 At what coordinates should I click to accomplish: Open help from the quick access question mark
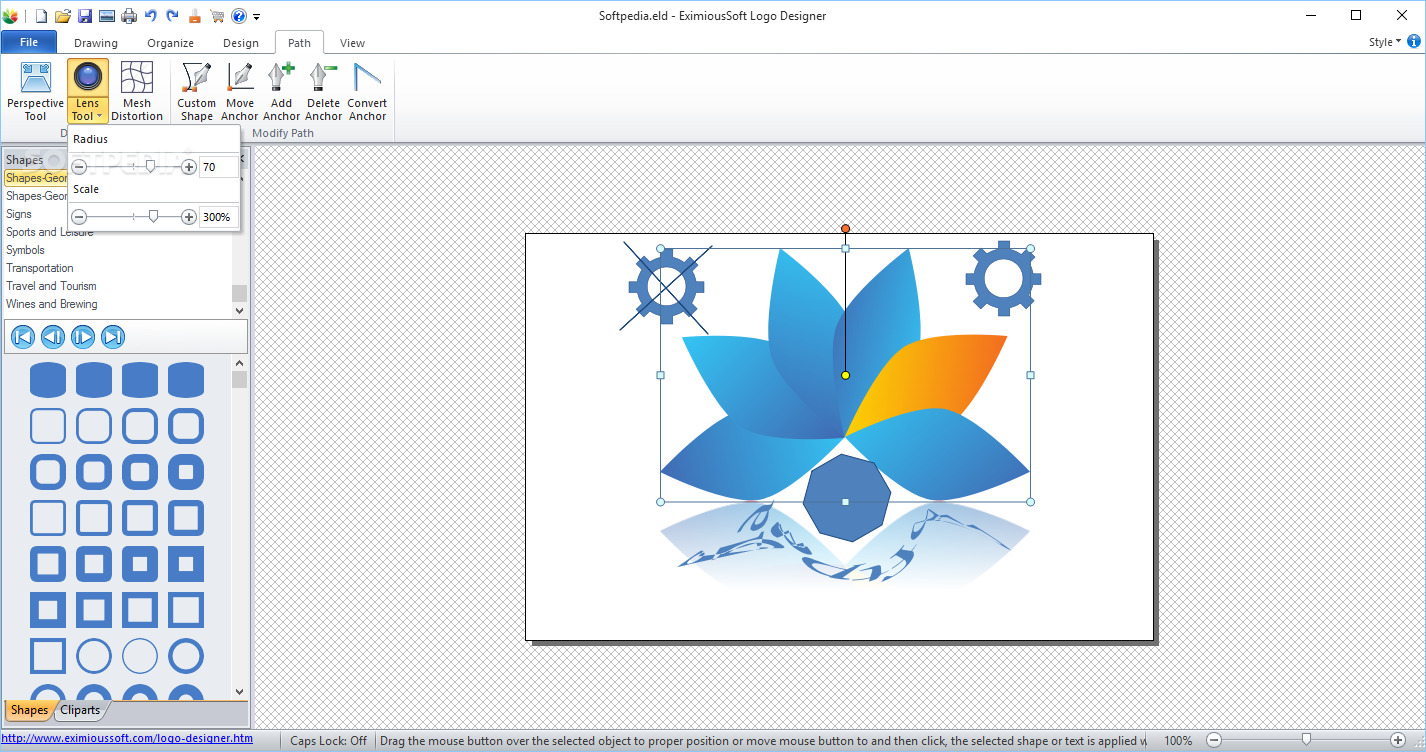239,16
